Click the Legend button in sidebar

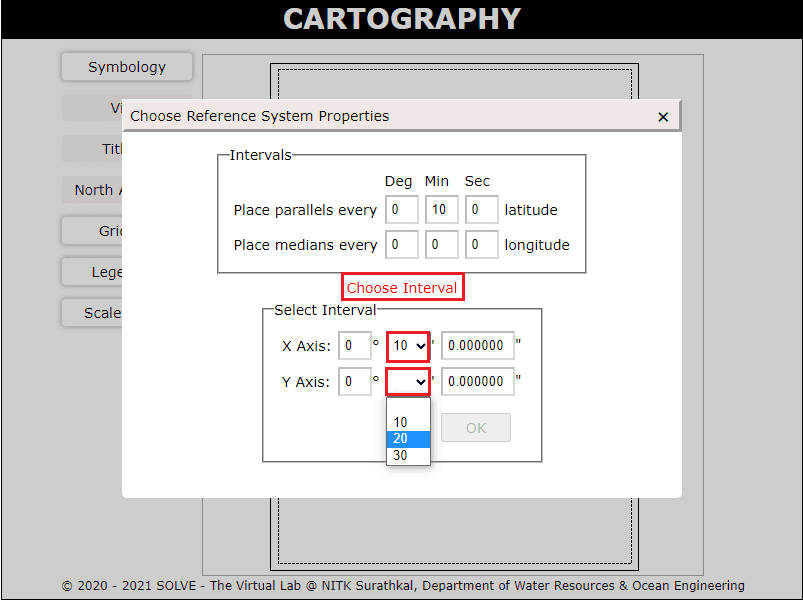point(92,272)
